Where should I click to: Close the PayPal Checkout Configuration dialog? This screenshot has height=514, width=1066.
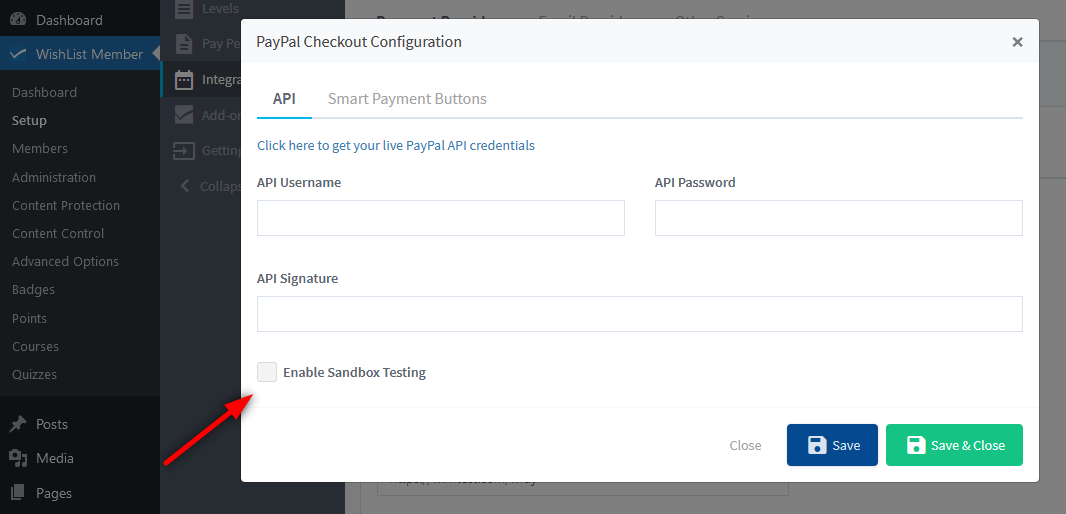coord(1017,42)
